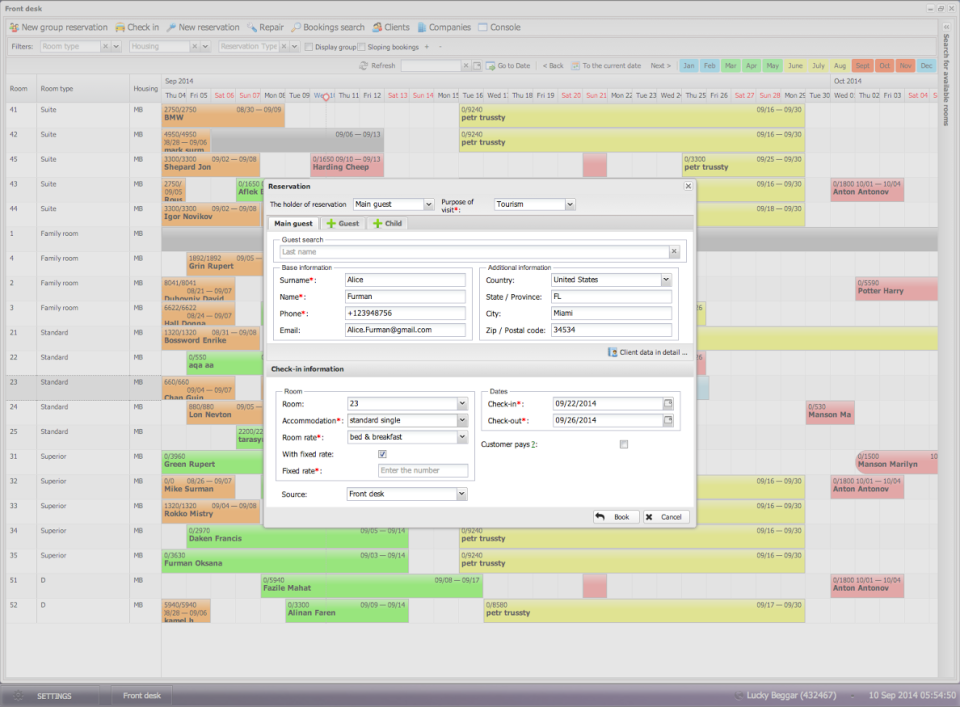Jump to the Sept month tab

(863, 65)
